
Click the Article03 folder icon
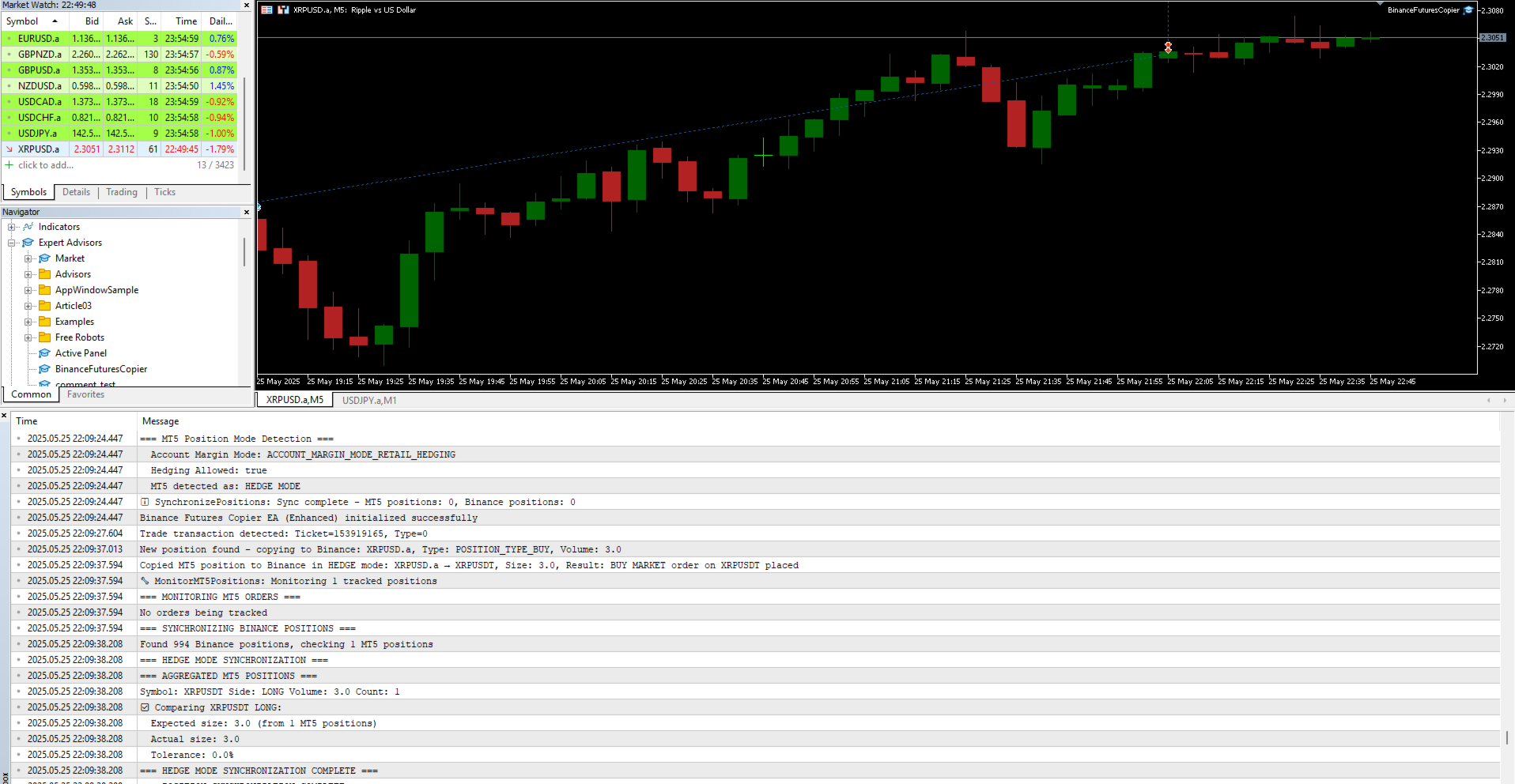(x=45, y=306)
